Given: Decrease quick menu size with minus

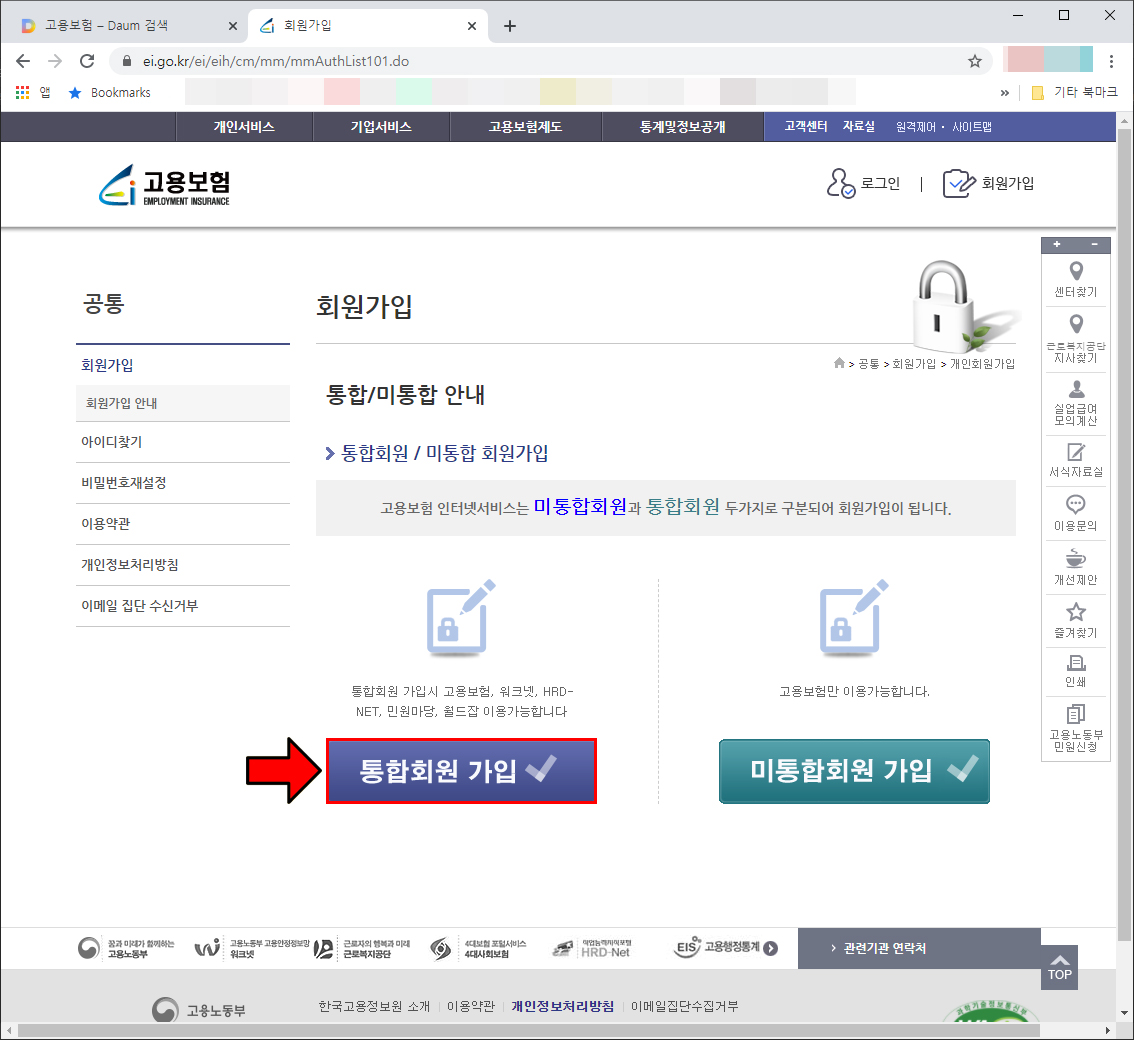Looking at the screenshot, I should click(1094, 244).
